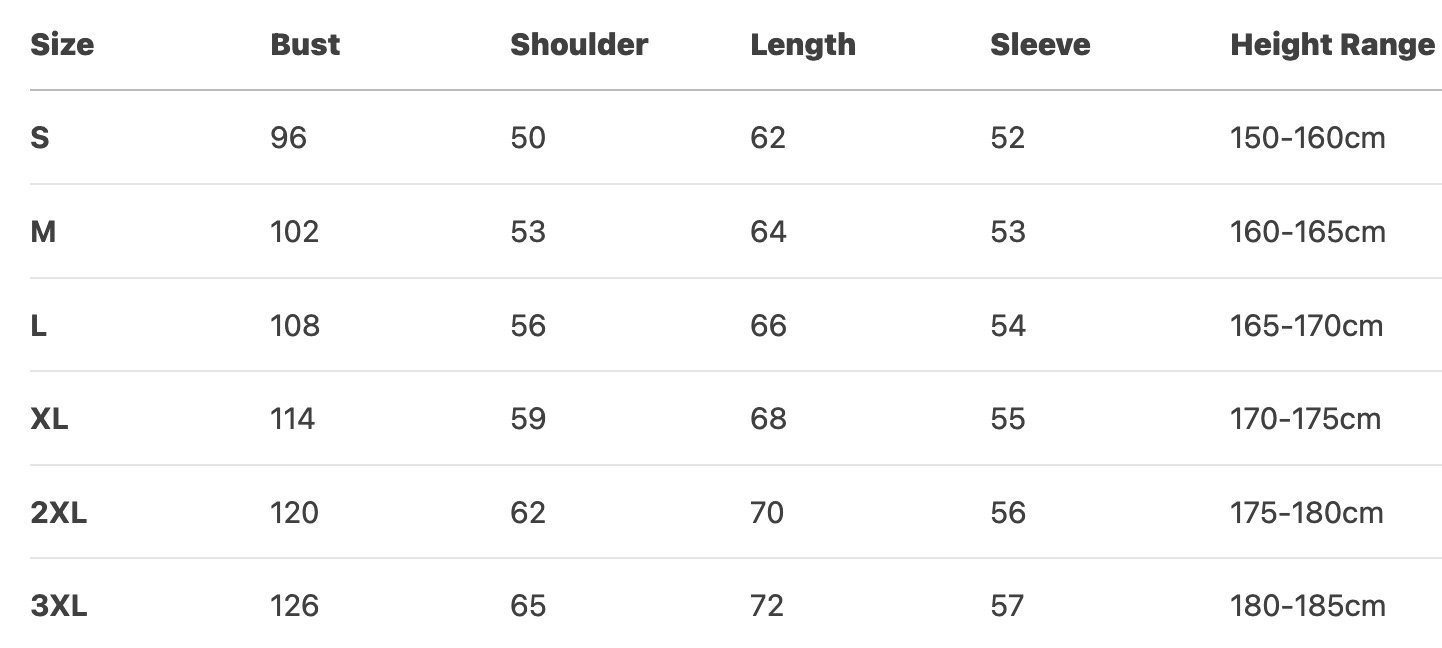The image size is (1442, 648).
Task: Click the Size column header
Action: point(62,45)
